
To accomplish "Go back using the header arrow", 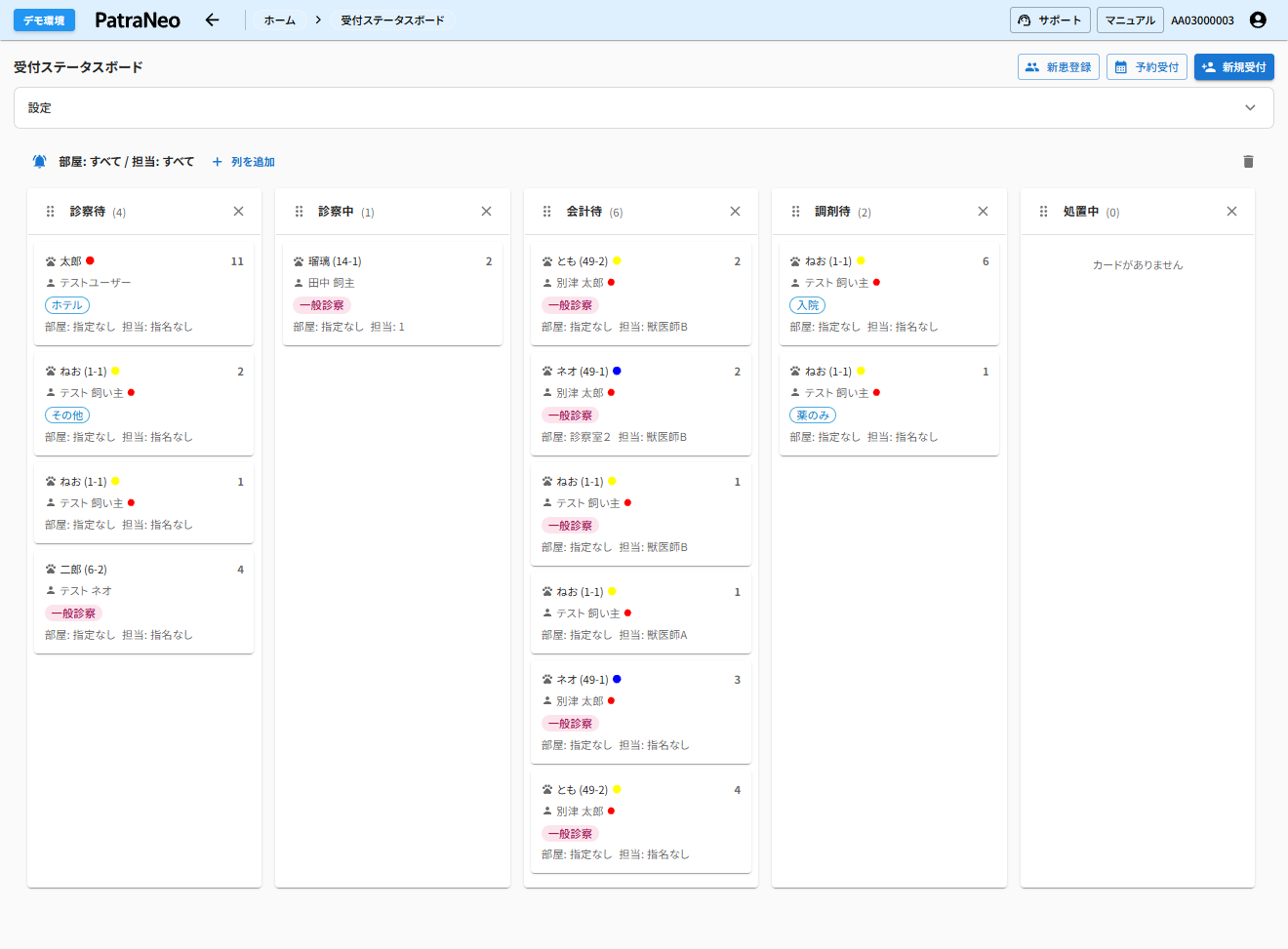I will point(212,20).
